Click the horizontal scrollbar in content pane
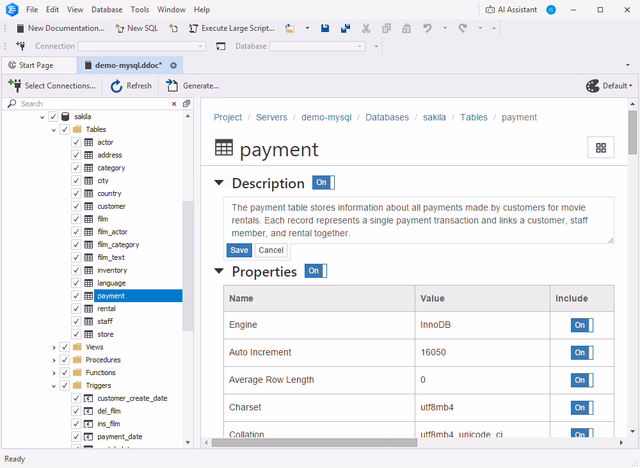Image resolution: width=640 pixels, height=468 pixels. [314, 442]
